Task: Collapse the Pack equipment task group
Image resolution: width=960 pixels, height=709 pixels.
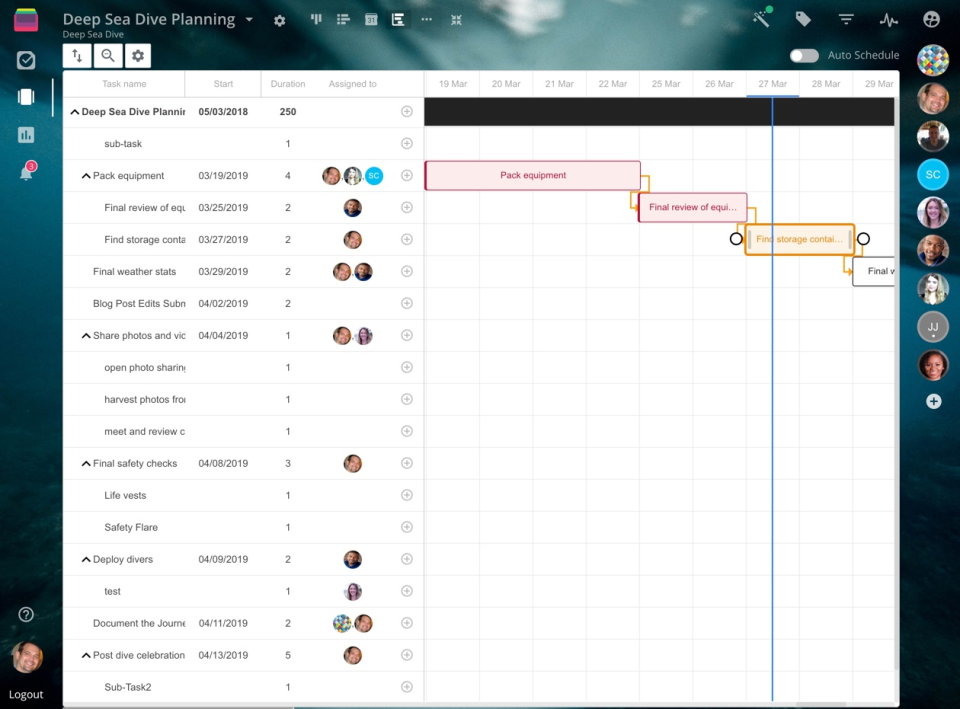Action: click(x=86, y=175)
